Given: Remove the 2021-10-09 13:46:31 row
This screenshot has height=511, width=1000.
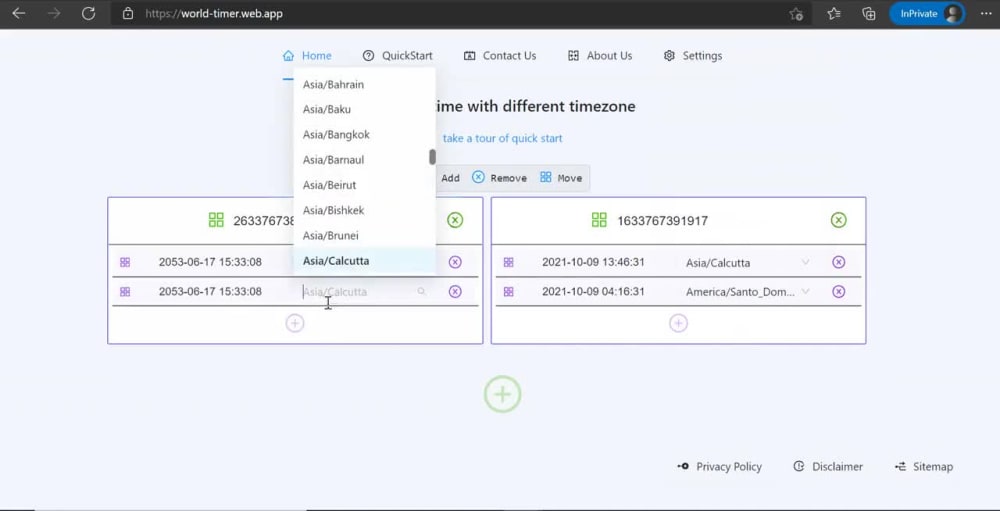Looking at the screenshot, I should (839, 262).
